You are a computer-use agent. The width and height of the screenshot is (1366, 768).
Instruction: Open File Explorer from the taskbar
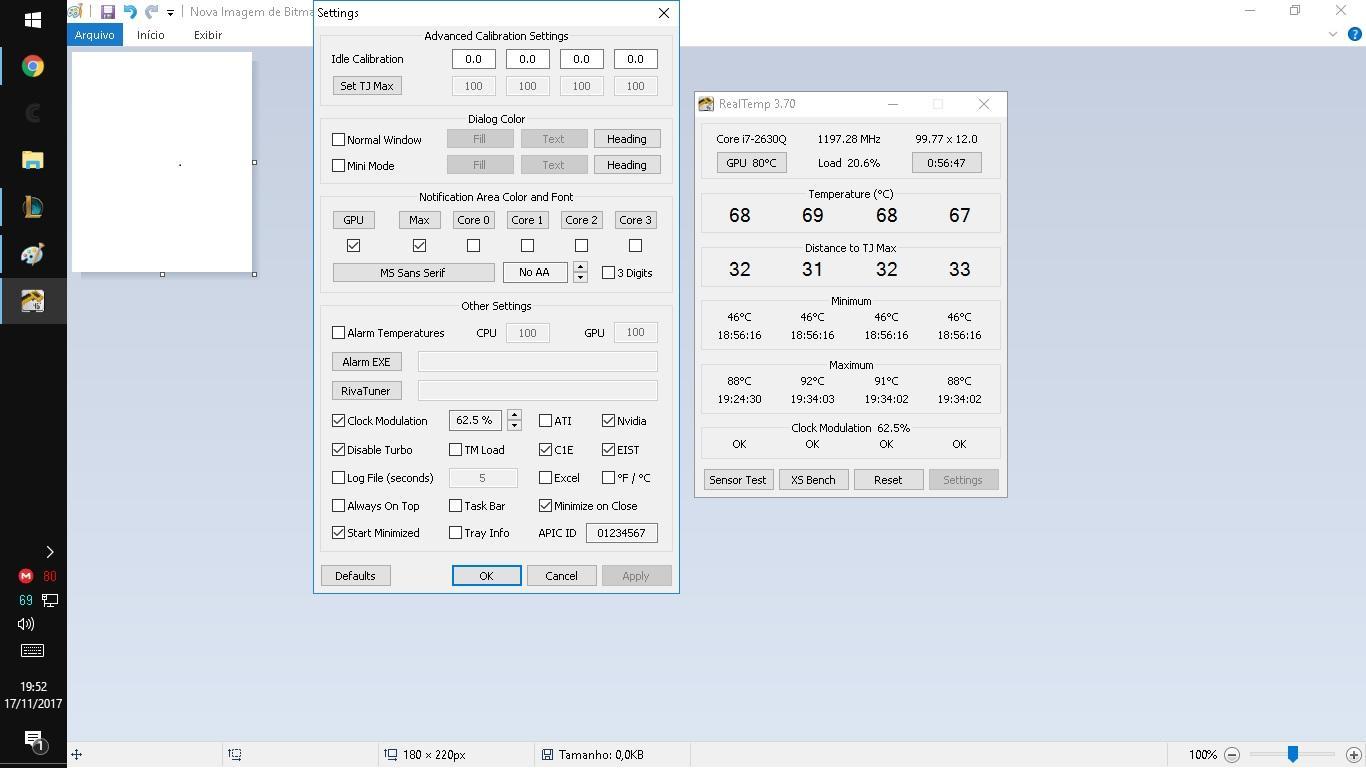coord(33,160)
